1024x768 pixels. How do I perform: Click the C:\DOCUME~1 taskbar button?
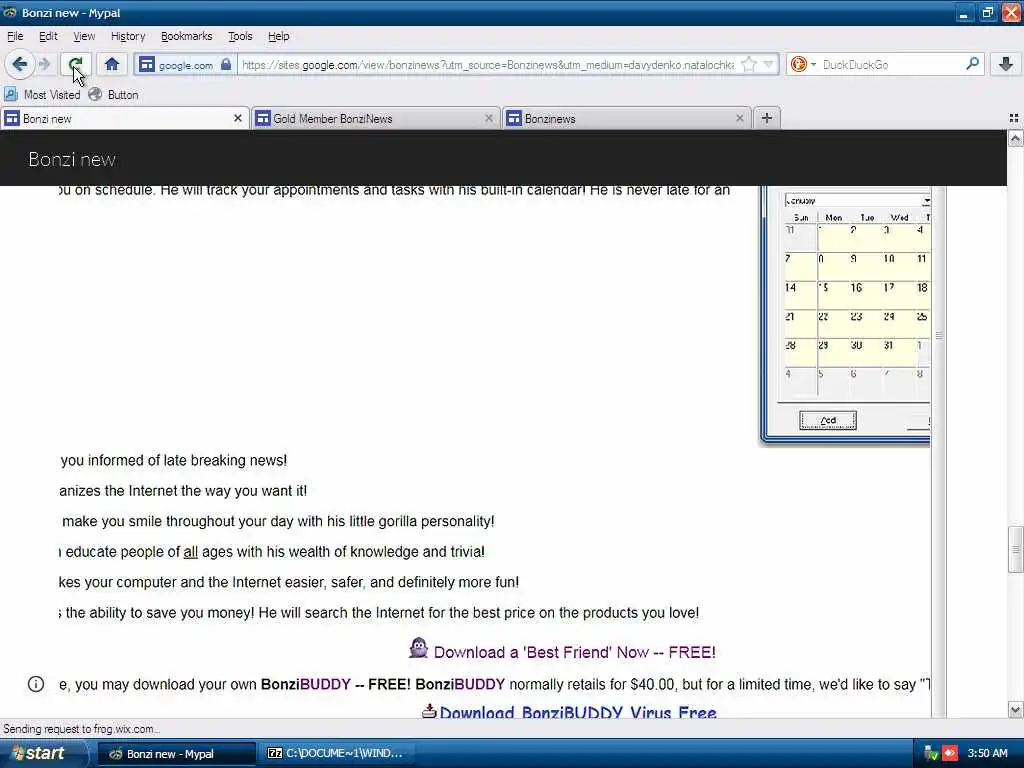click(336, 754)
